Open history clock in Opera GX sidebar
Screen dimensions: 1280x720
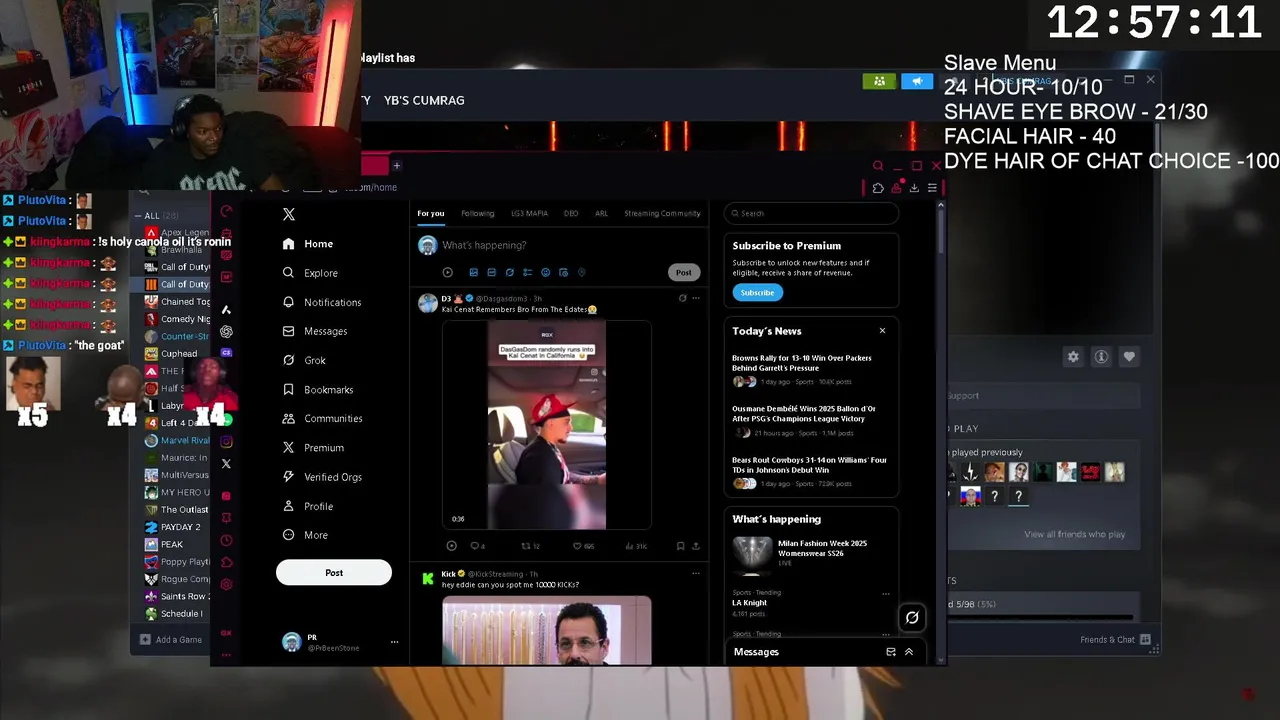227,540
